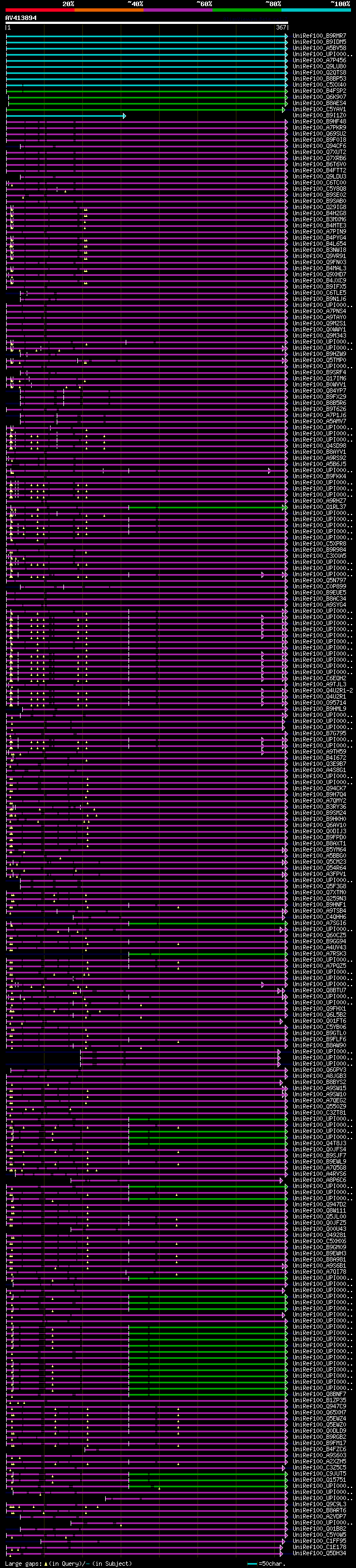Click the label UniRef100_A7RSK3
Screen dimensions: 356x1568
[319, 954]
